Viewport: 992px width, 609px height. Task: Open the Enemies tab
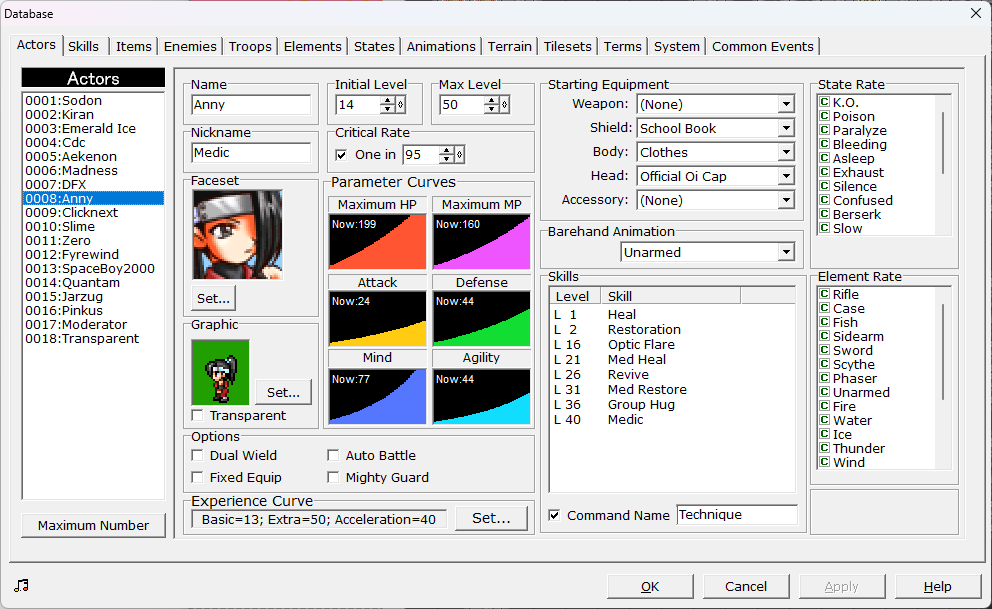[190, 47]
